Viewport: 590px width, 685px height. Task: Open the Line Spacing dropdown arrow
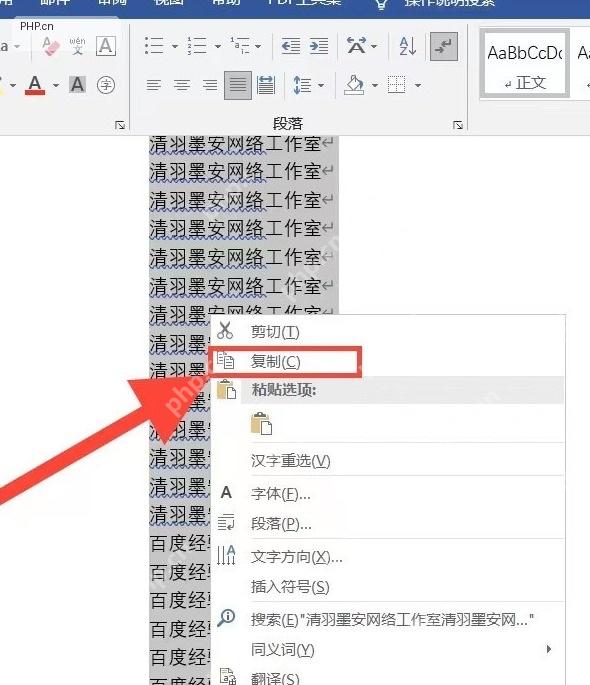pos(321,85)
